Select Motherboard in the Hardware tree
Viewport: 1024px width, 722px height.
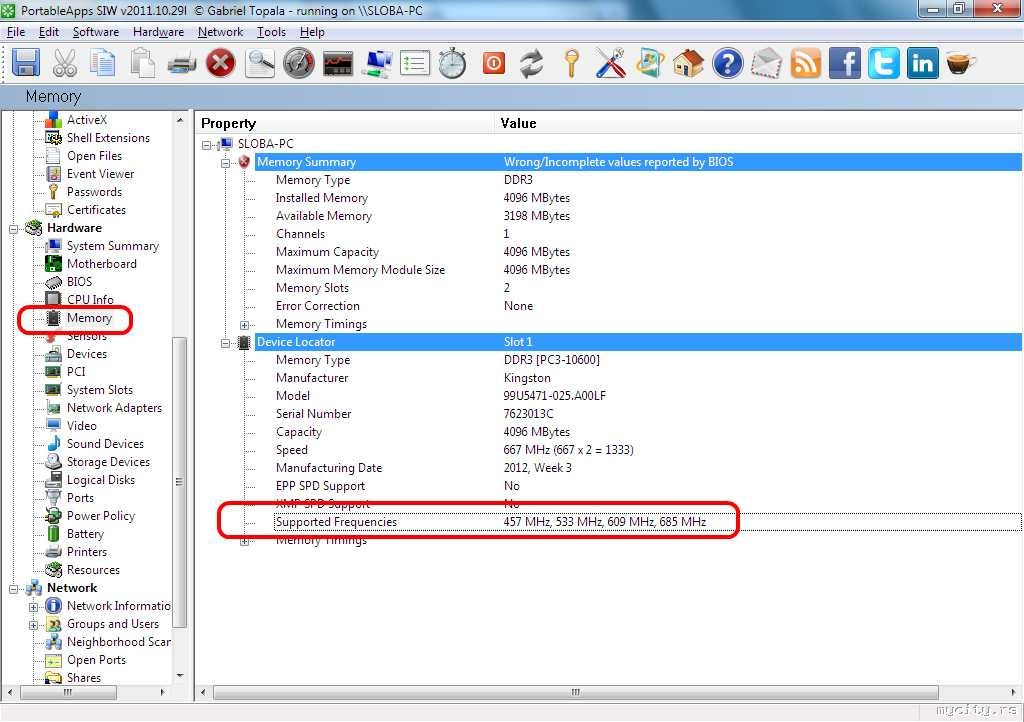(x=101, y=264)
